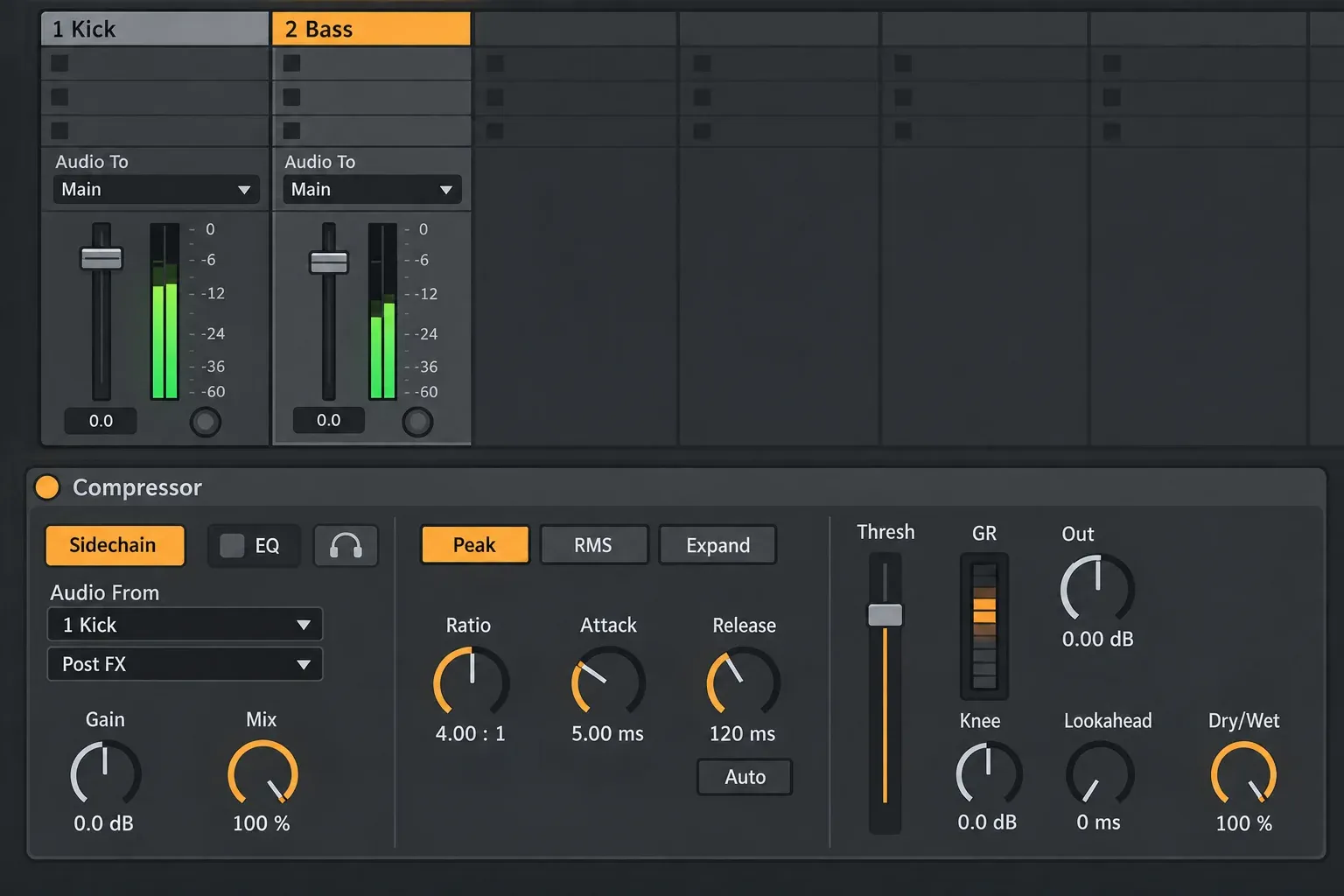Click the Out gain knob
The height and width of the screenshot is (896, 1344).
1097,588
